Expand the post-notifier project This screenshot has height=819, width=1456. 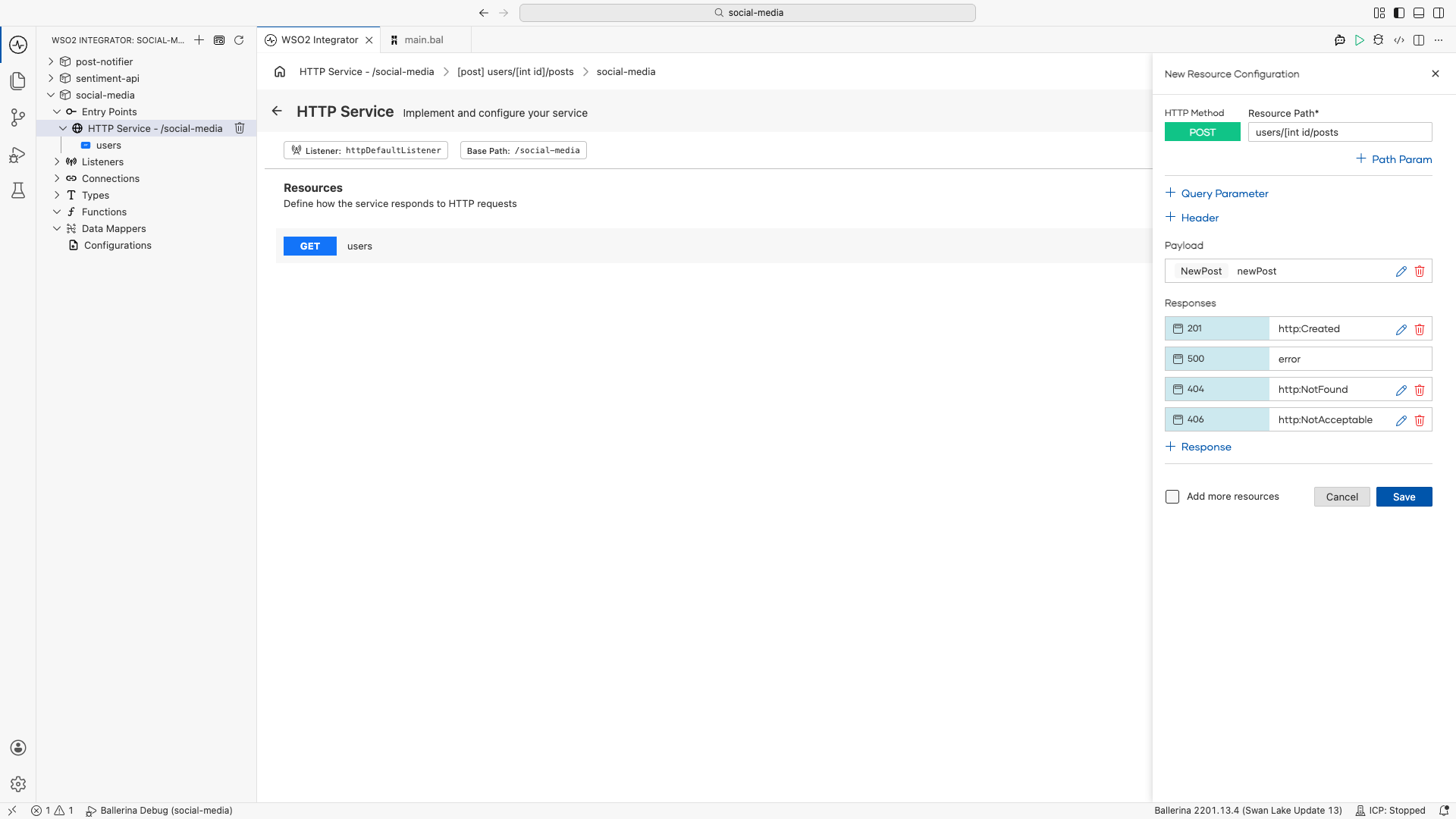coord(51,61)
